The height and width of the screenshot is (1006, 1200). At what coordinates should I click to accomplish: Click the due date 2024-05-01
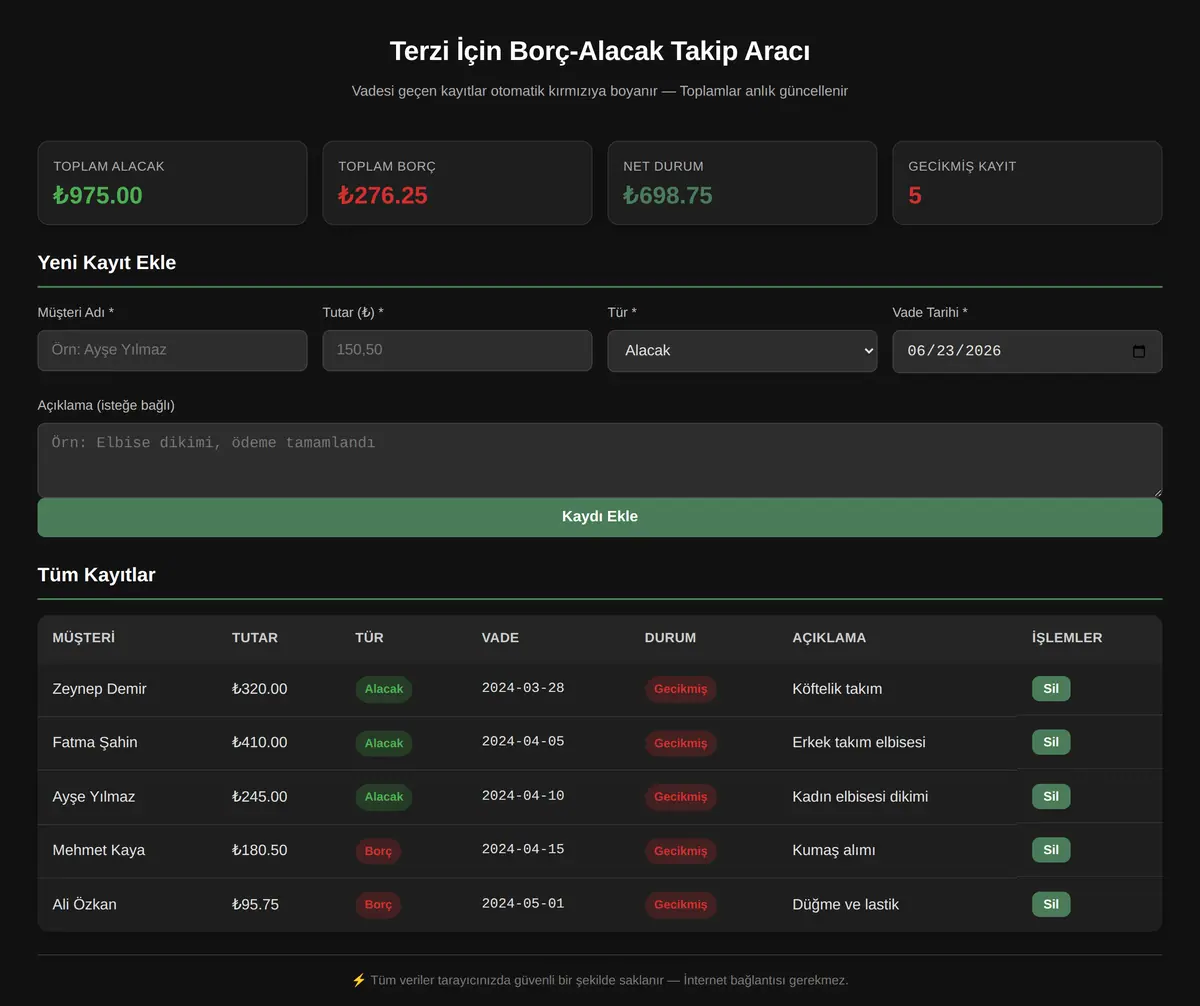coord(523,904)
